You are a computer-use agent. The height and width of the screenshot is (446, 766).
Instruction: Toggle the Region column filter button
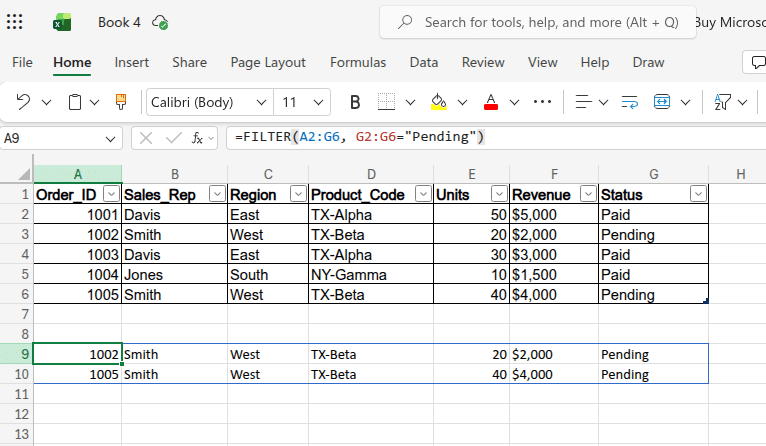coord(297,194)
